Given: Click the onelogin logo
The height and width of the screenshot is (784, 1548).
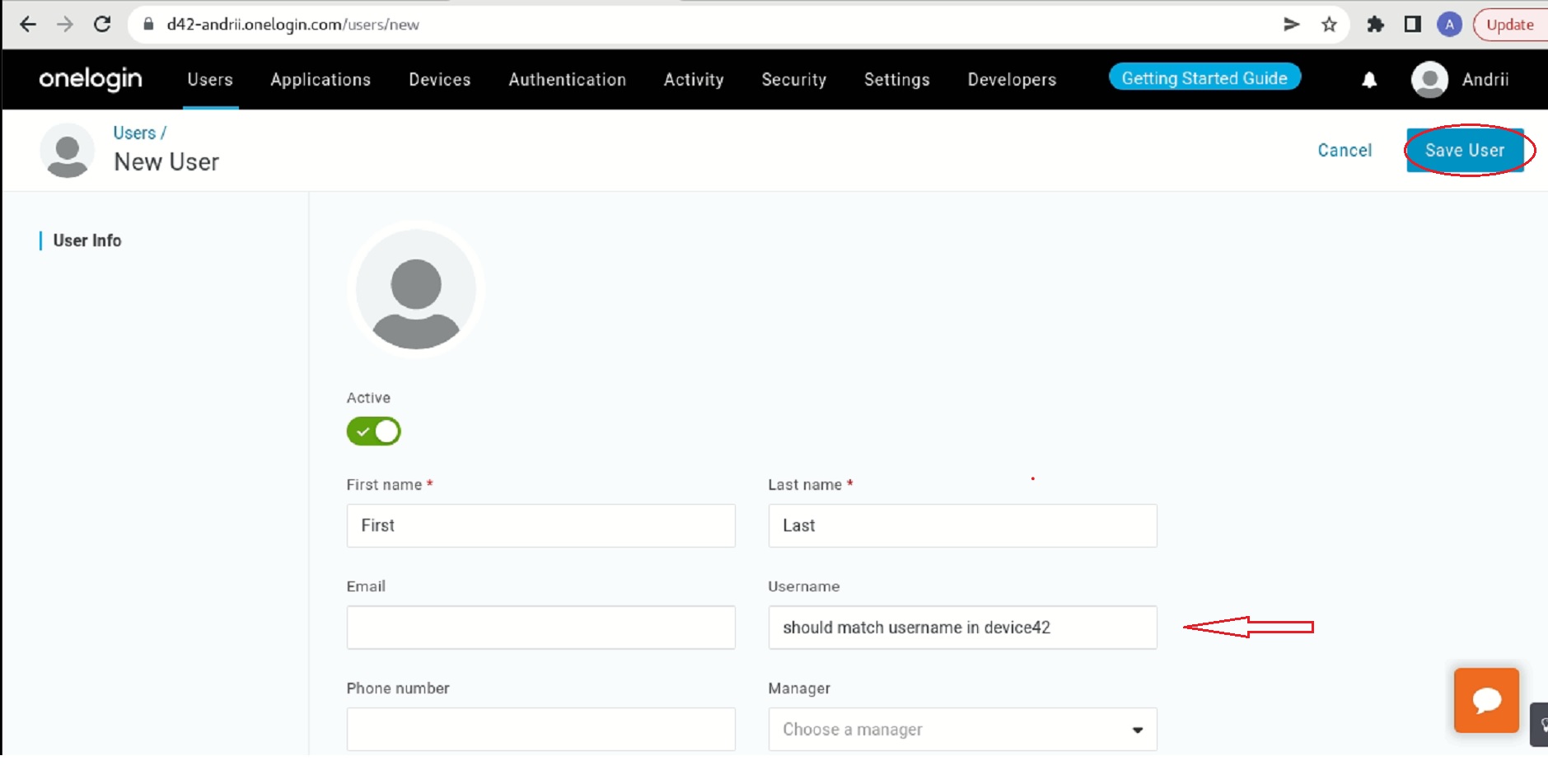Looking at the screenshot, I should click(91, 79).
